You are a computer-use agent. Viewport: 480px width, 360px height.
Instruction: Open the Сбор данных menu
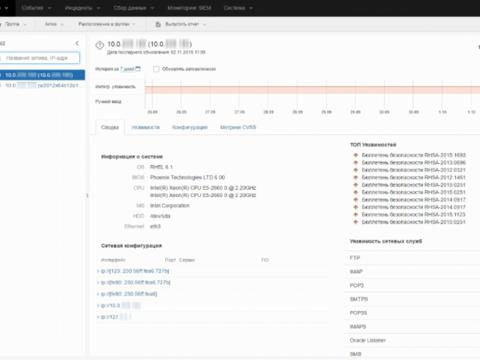[134, 8]
